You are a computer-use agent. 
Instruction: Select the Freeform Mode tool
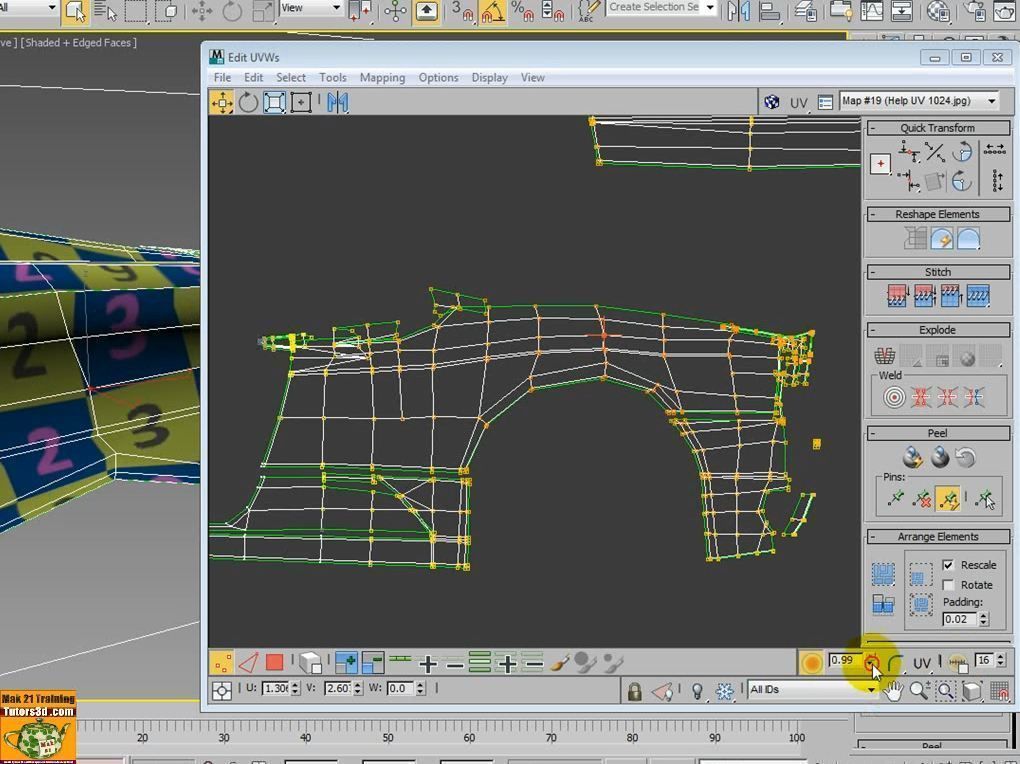301,102
